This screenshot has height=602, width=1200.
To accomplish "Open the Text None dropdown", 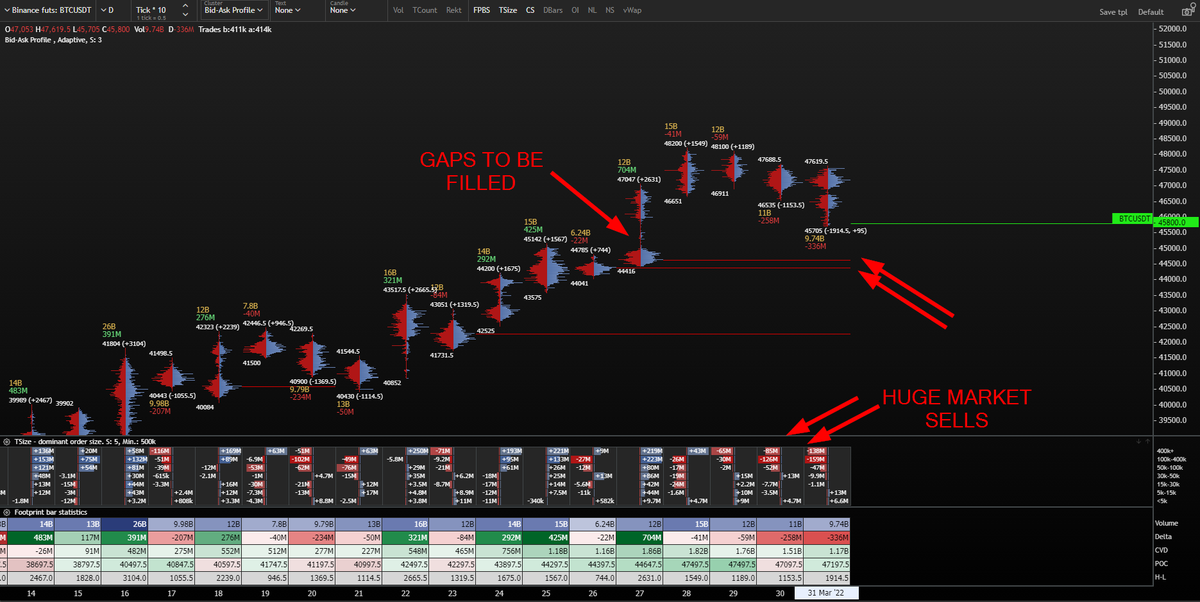I will click(289, 10).
